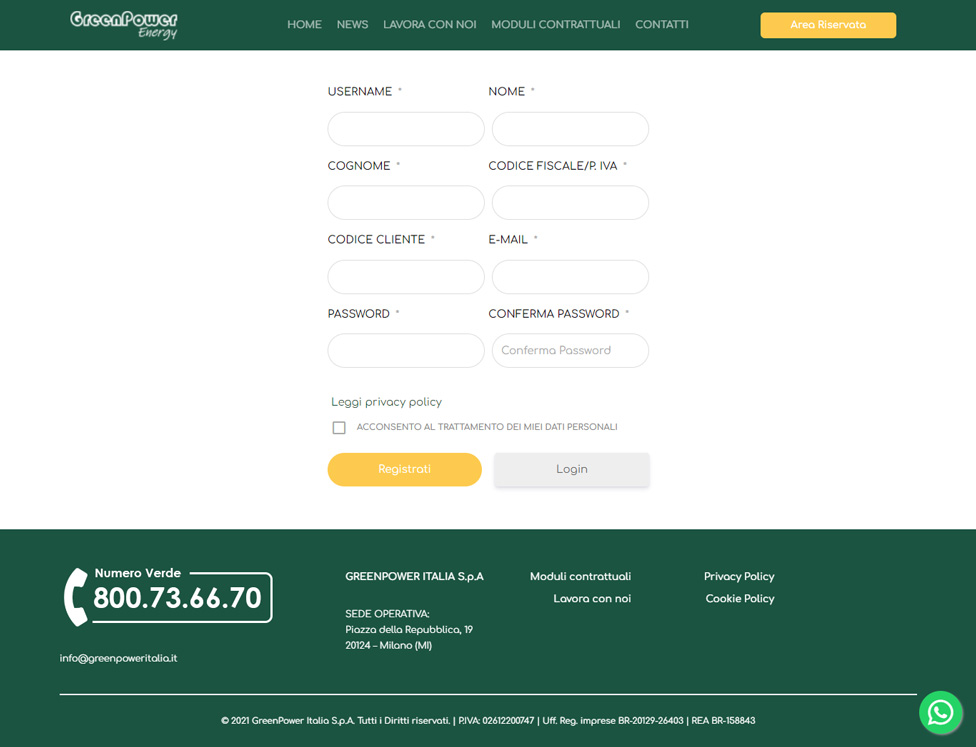Image resolution: width=976 pixels, height=747 pixels.
Task: Open footer Moduli contrattuali link
Action: 580,576
